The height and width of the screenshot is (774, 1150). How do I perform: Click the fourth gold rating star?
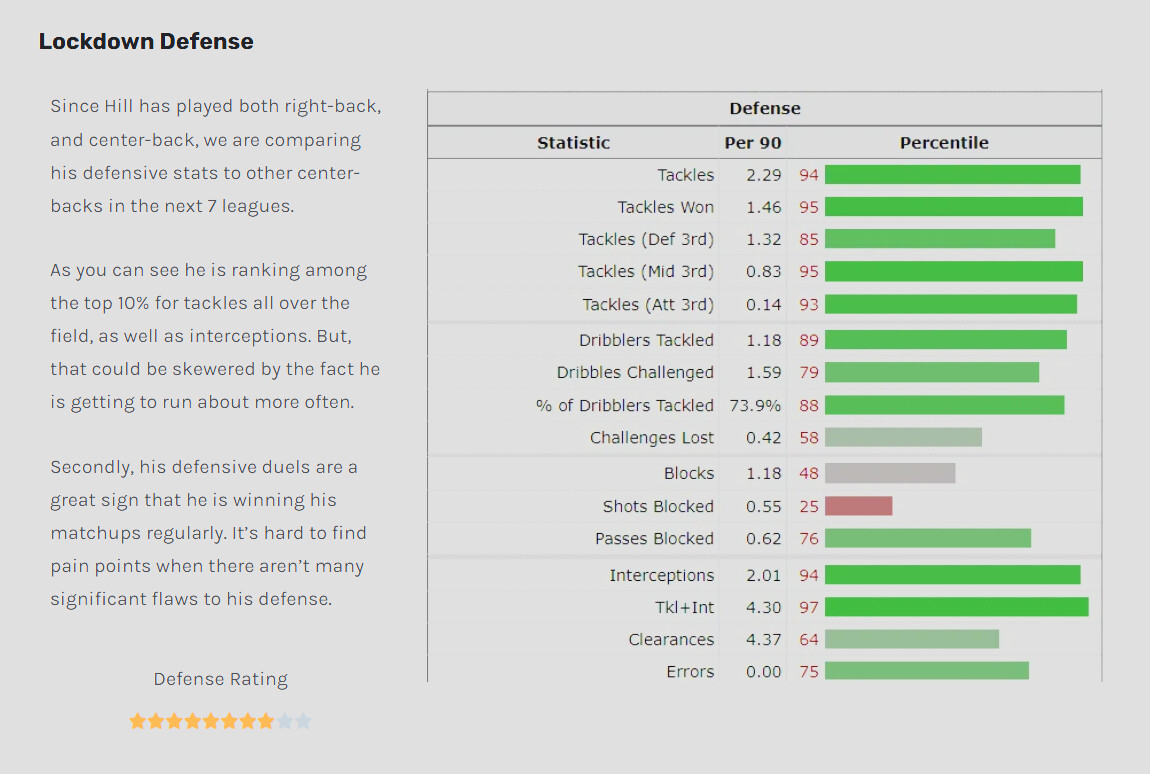pos(192,721)
